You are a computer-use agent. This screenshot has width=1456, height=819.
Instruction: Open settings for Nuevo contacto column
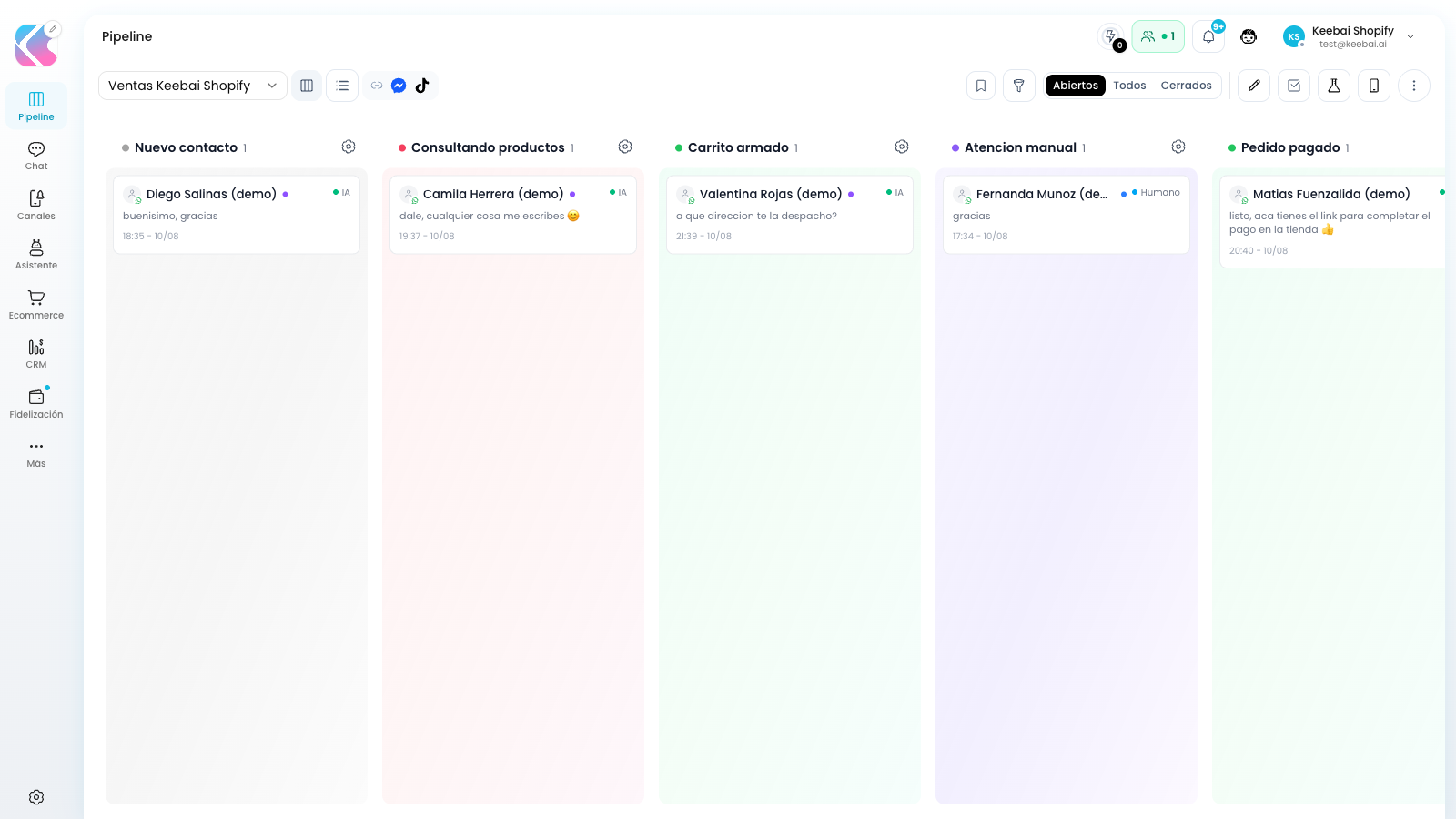[x=349, y=147]
